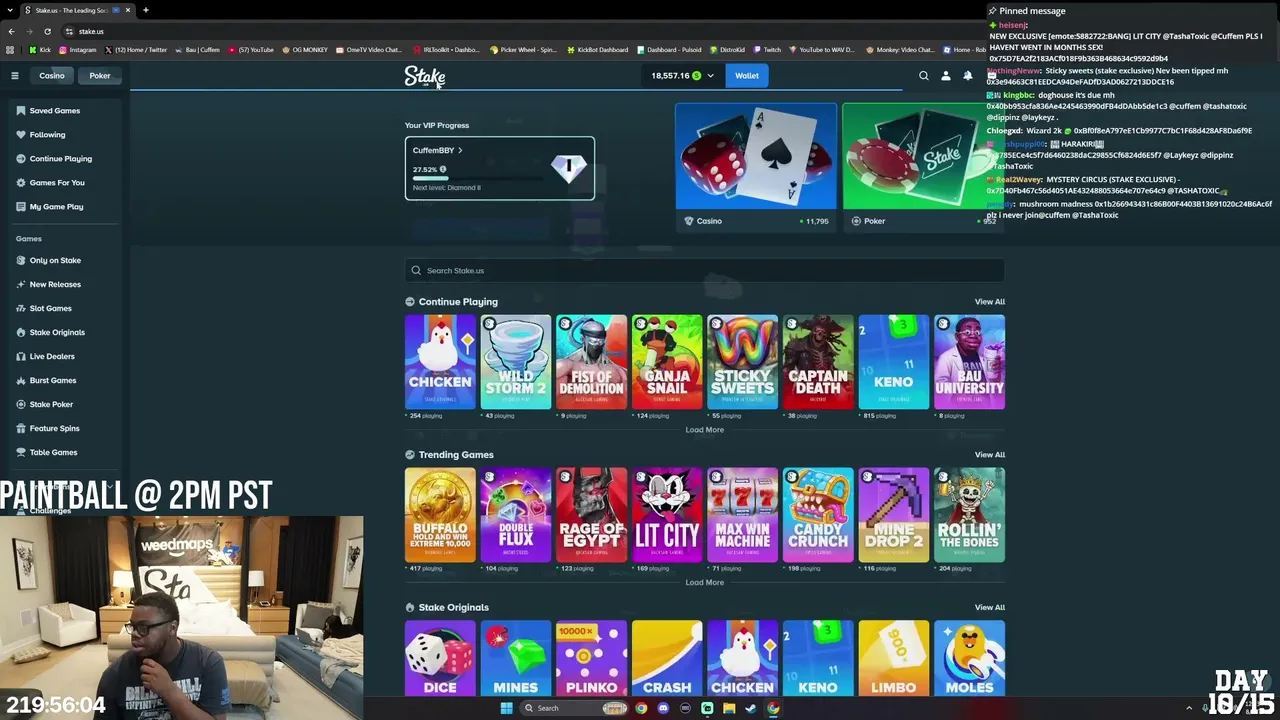Select Continue Playing in the sidebar
1280x720 pixels.
pyautogui.click(x=62, y=159)
